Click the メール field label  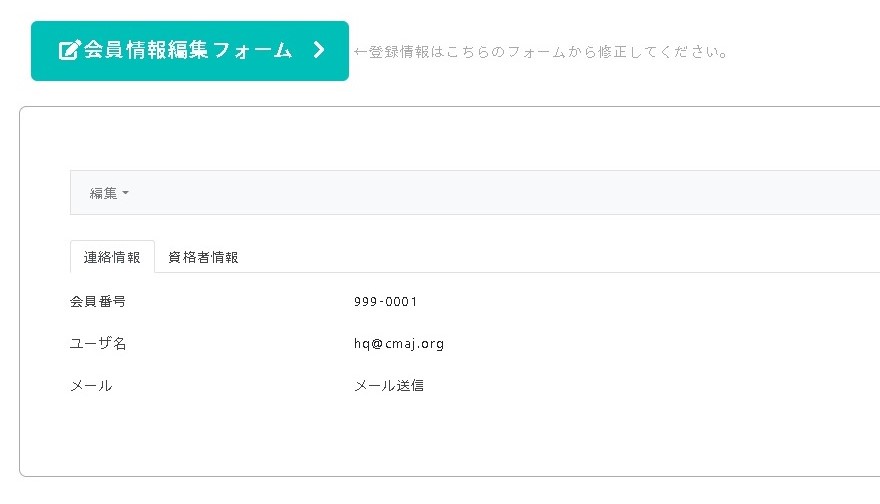point(91,386)
